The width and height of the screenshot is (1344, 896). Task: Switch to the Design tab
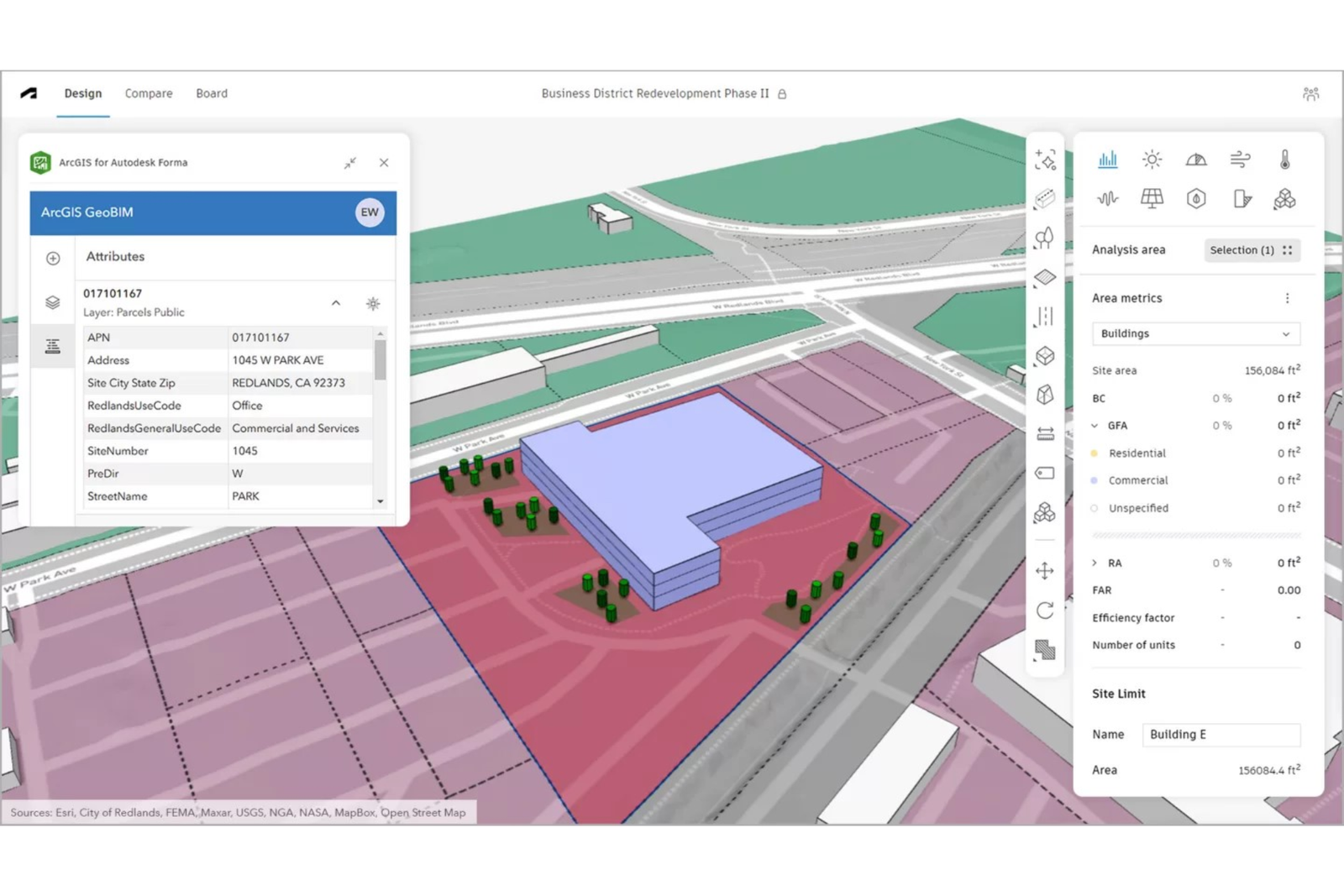[x=83, y=93]
